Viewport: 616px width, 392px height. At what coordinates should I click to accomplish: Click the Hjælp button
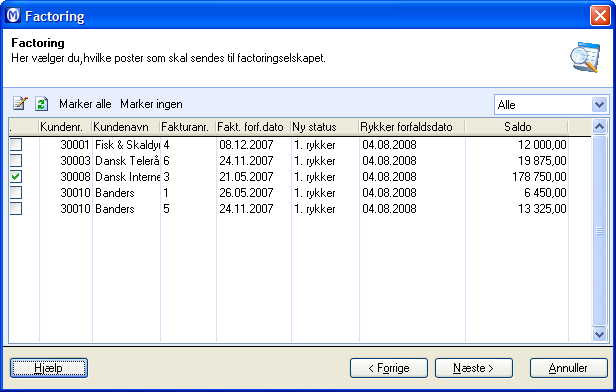pyautogui.click(x=49, y=368)
